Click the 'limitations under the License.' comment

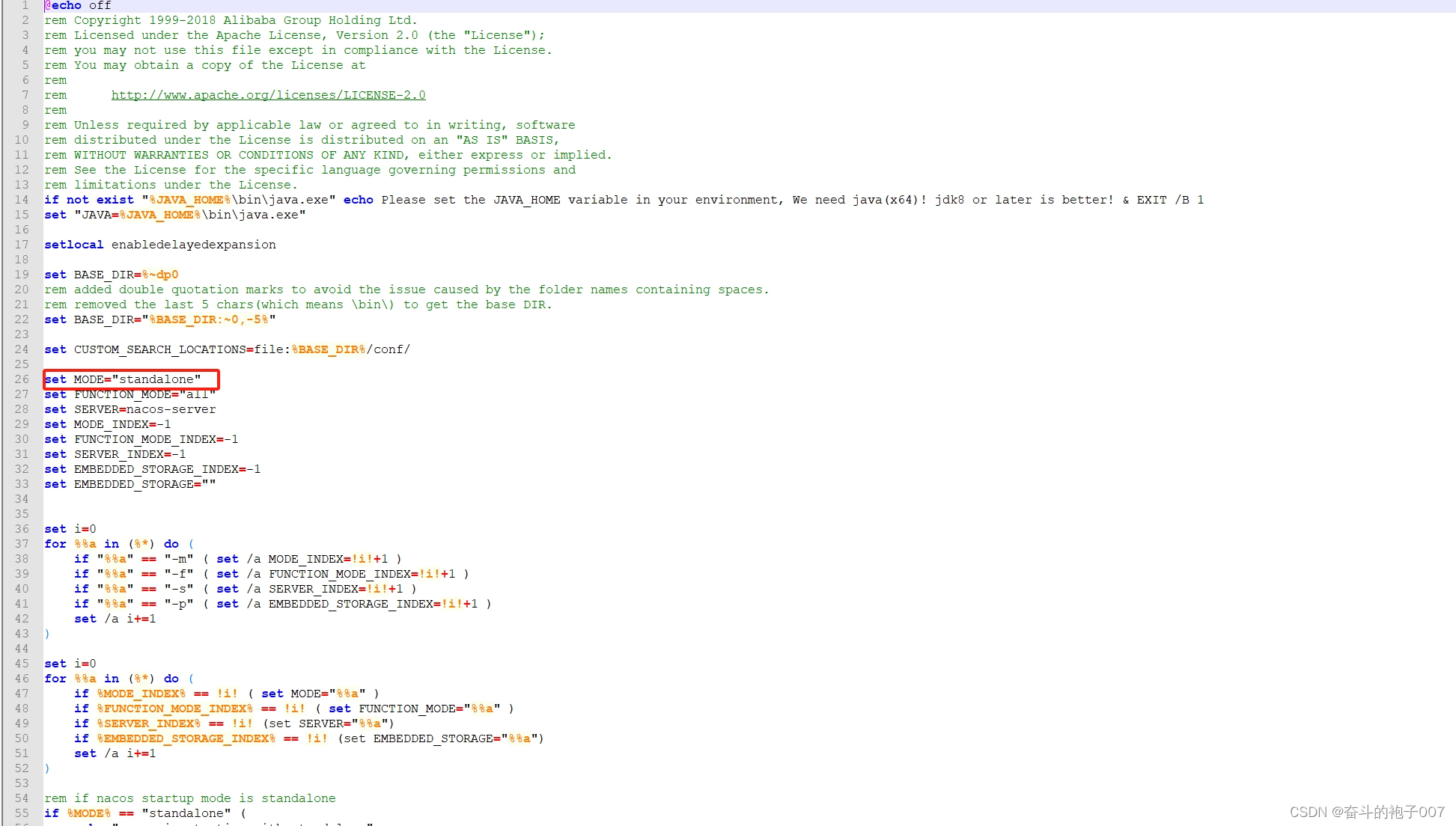tap(171, 185)
